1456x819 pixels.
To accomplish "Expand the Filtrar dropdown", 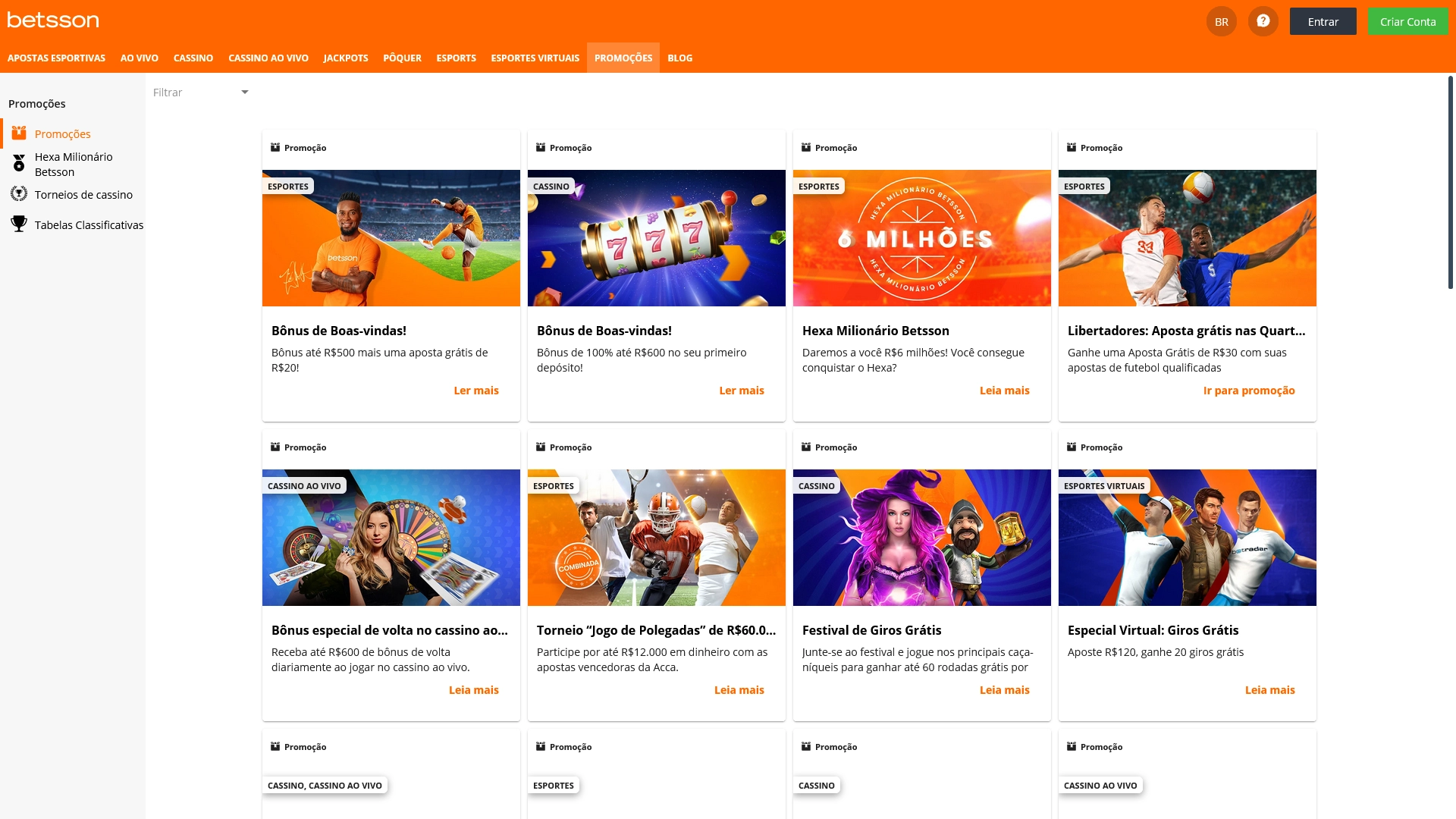I will (201, 93).
